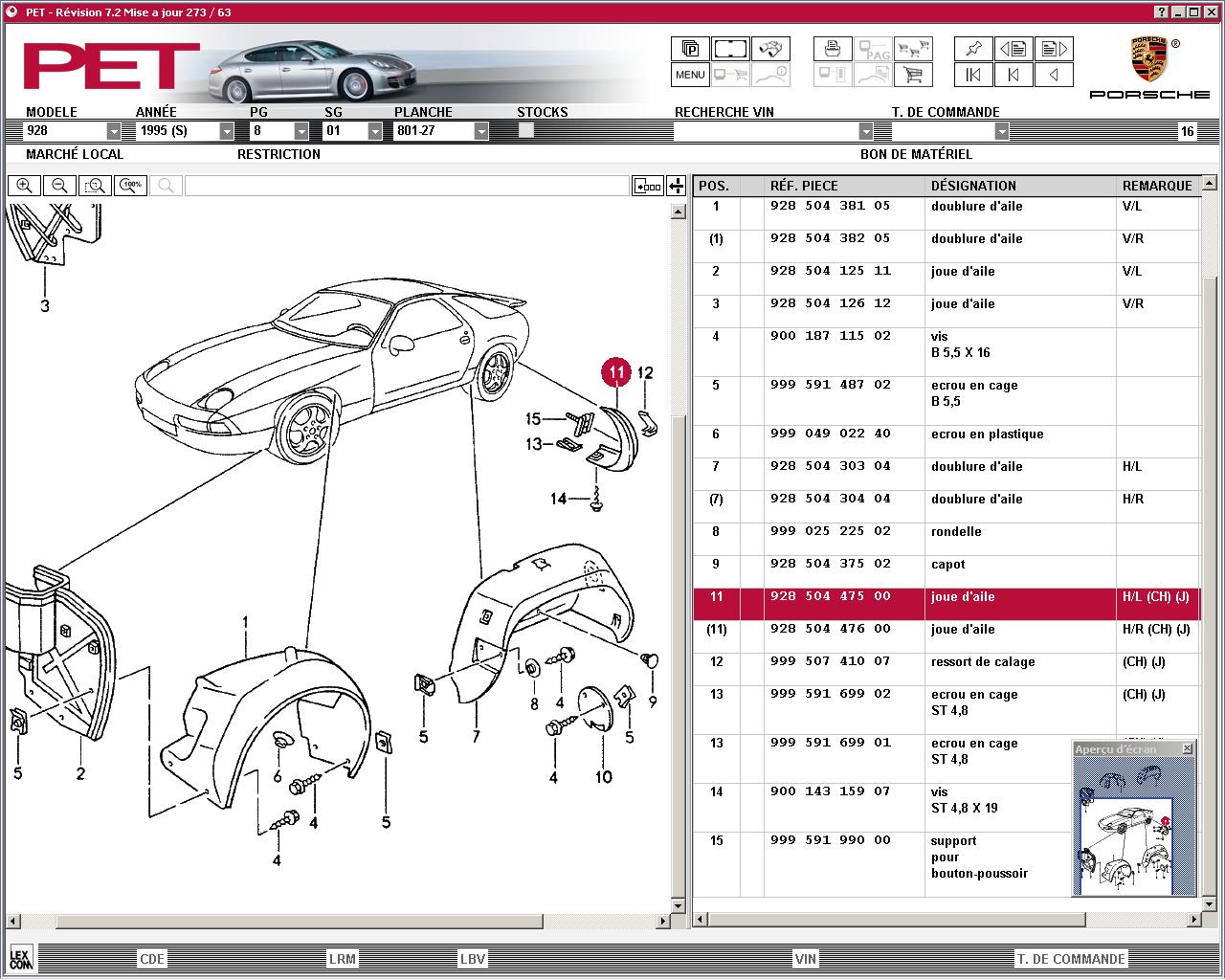Select the CDE item in bottom bar
This screenshot has width=1225, height=980.
coord(152,959)
